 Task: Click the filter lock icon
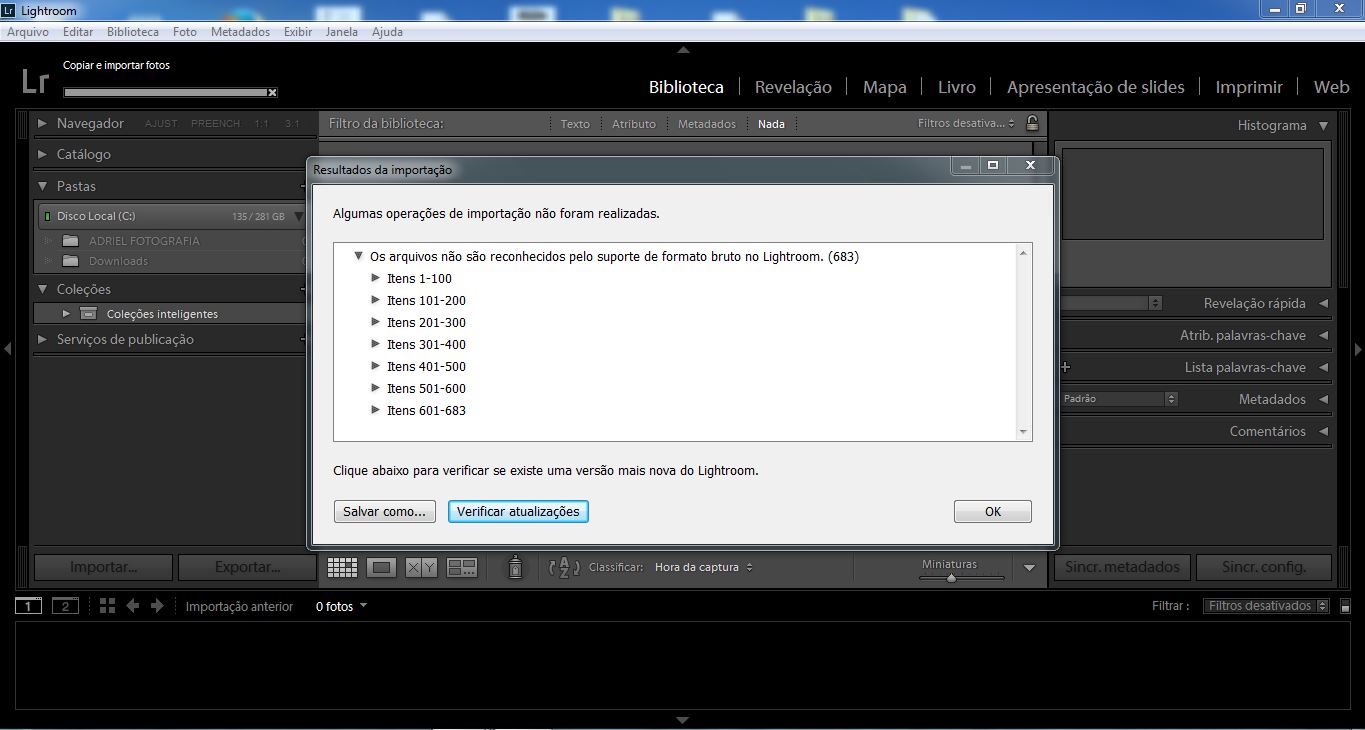[x=1032, y=123]
